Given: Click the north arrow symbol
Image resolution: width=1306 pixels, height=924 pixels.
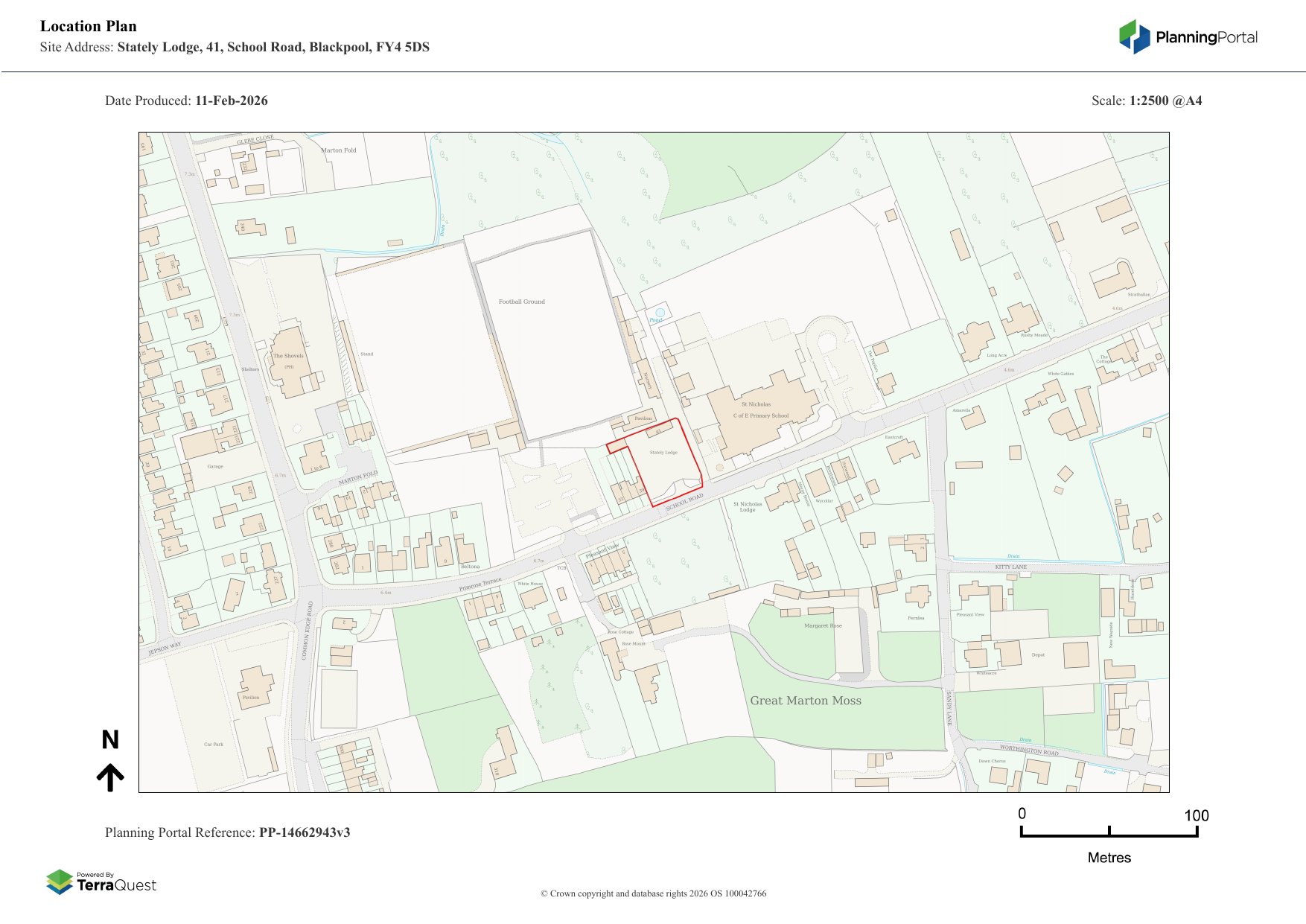Looking at the screenshot, I should [x=110, y=777].
